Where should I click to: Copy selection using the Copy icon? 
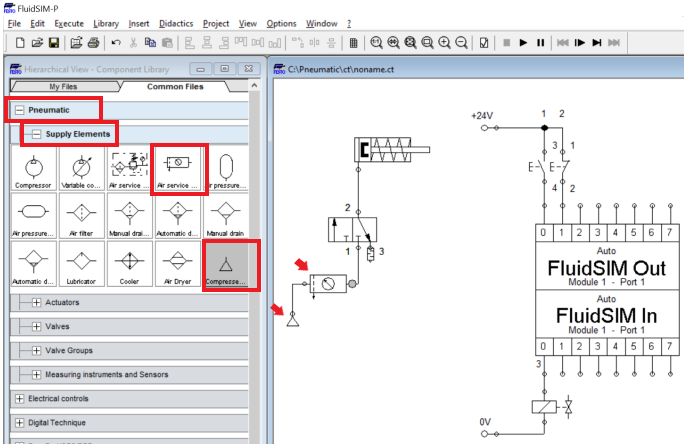pos(150,43)
